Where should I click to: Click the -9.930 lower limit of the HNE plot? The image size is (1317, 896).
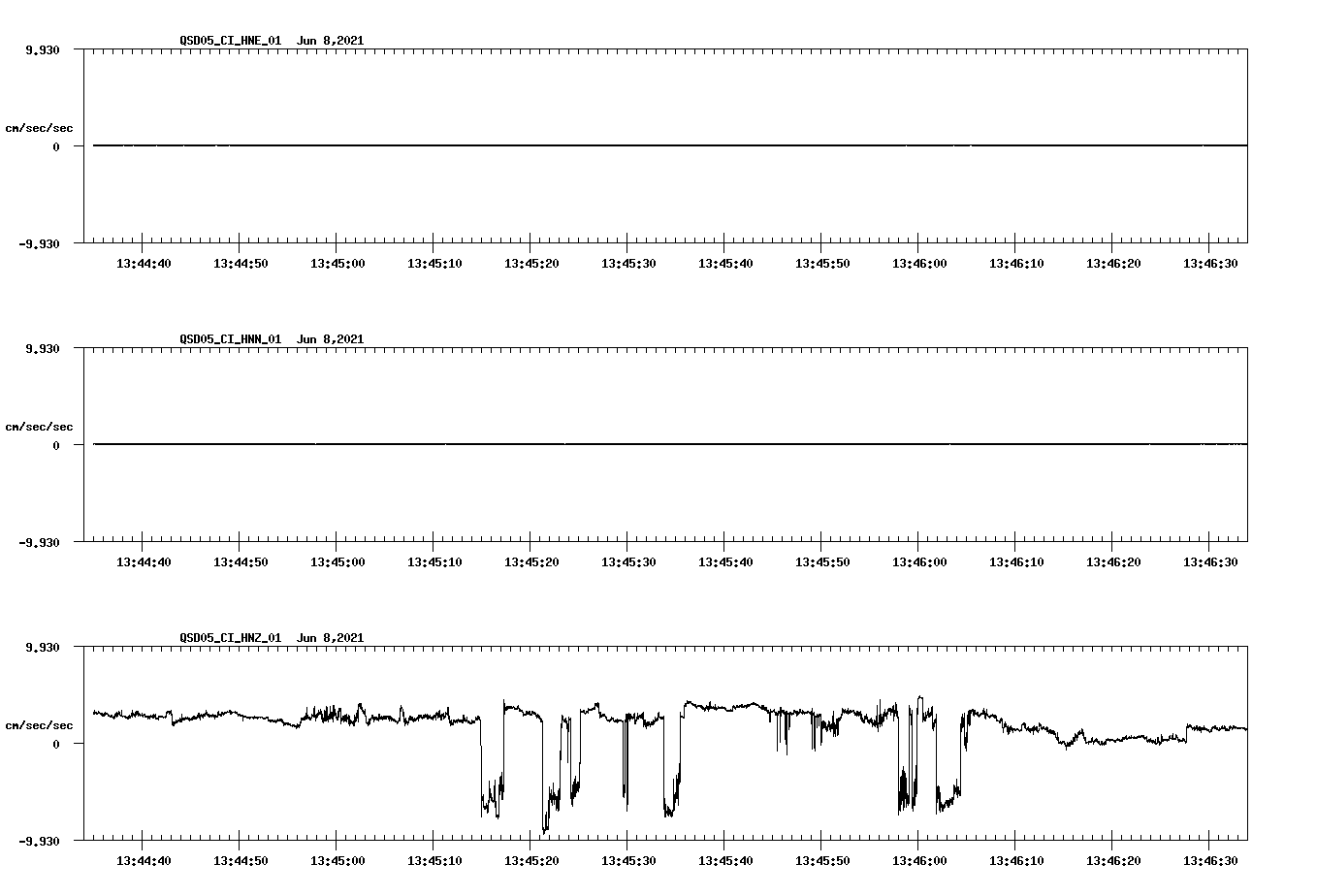pos(39,243)
